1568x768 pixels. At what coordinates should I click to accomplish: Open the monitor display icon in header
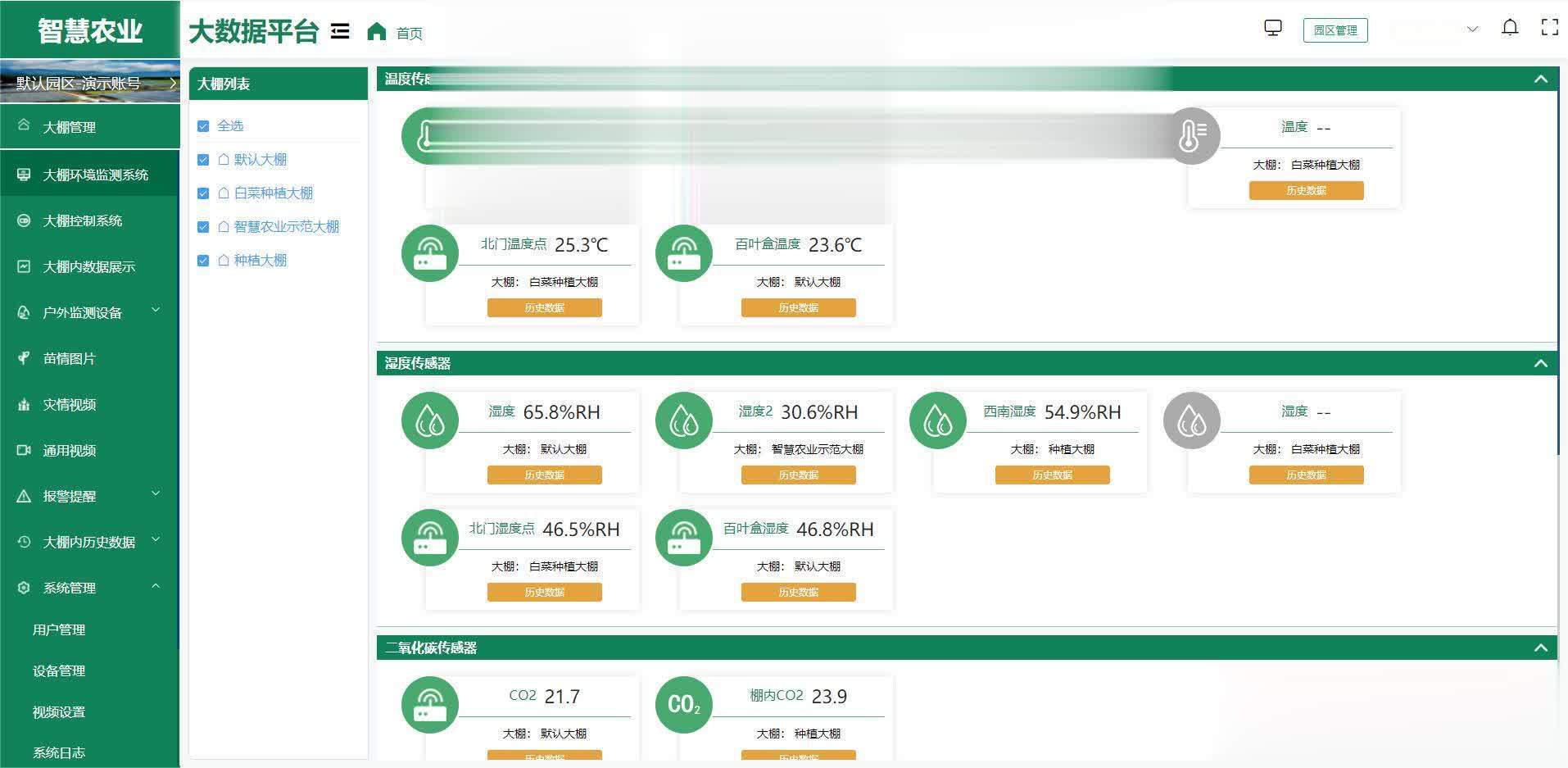pos(1272,29)
